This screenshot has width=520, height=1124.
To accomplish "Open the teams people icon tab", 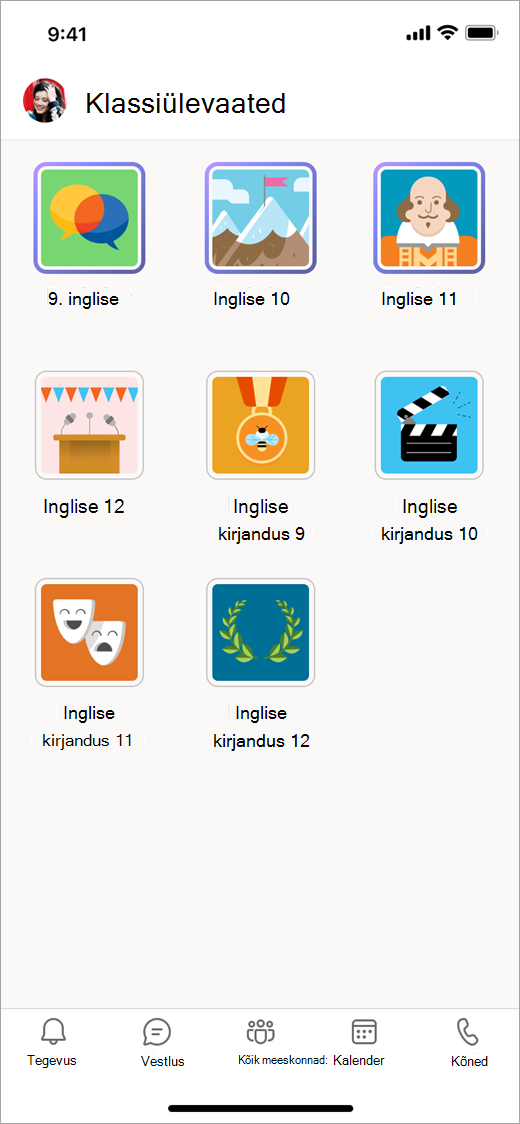I will click(260, 1032).
